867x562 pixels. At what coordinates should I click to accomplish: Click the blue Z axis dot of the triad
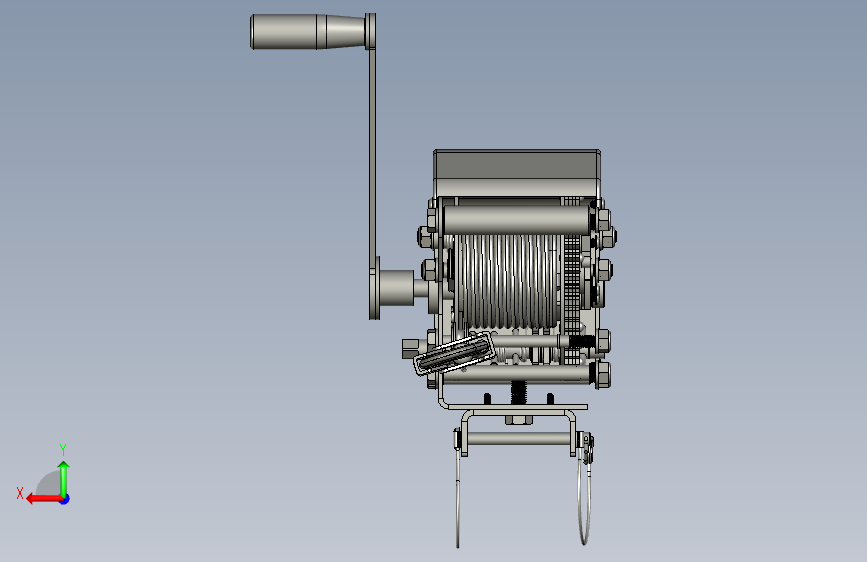tap(65, 499)
